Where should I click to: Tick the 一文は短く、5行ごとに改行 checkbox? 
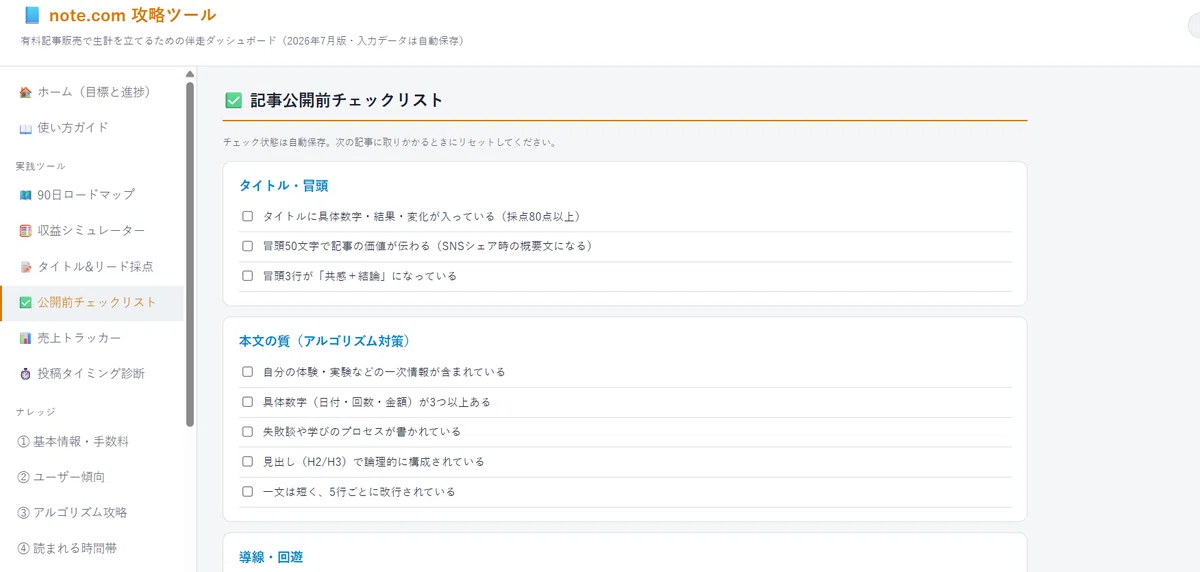247,492
